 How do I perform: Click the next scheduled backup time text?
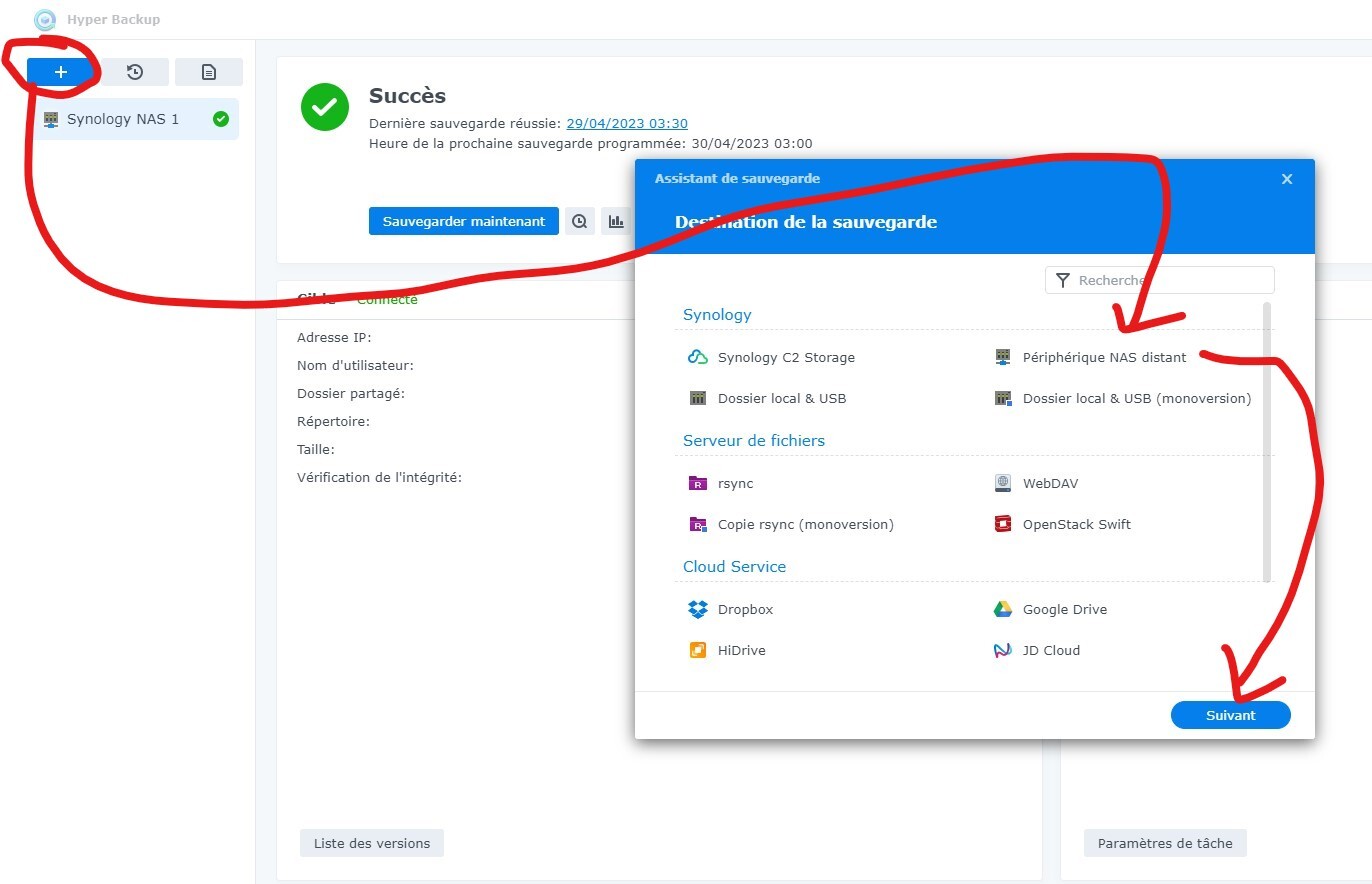591,143
